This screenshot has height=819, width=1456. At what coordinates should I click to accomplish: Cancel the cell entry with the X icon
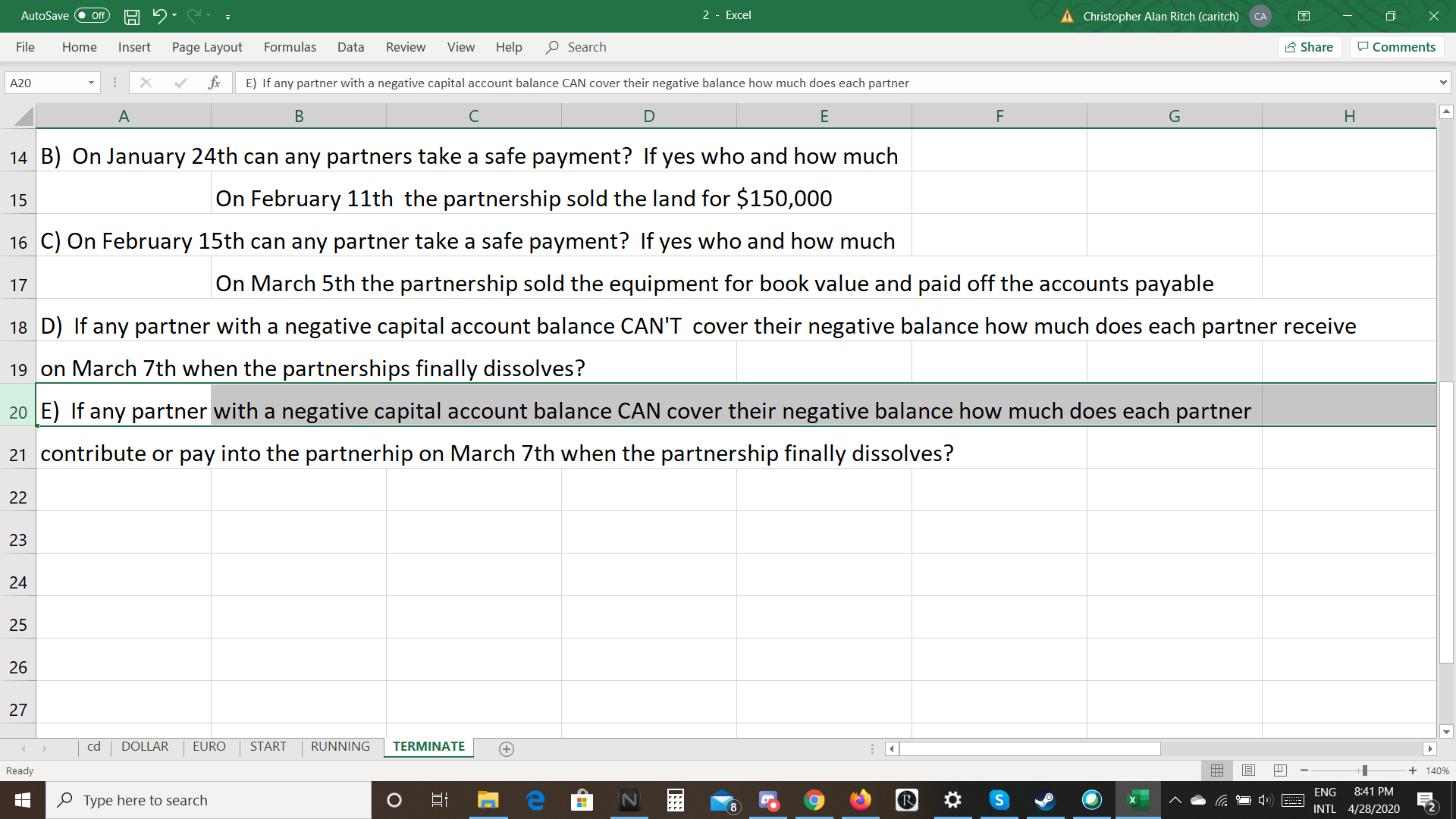(146, 83)
